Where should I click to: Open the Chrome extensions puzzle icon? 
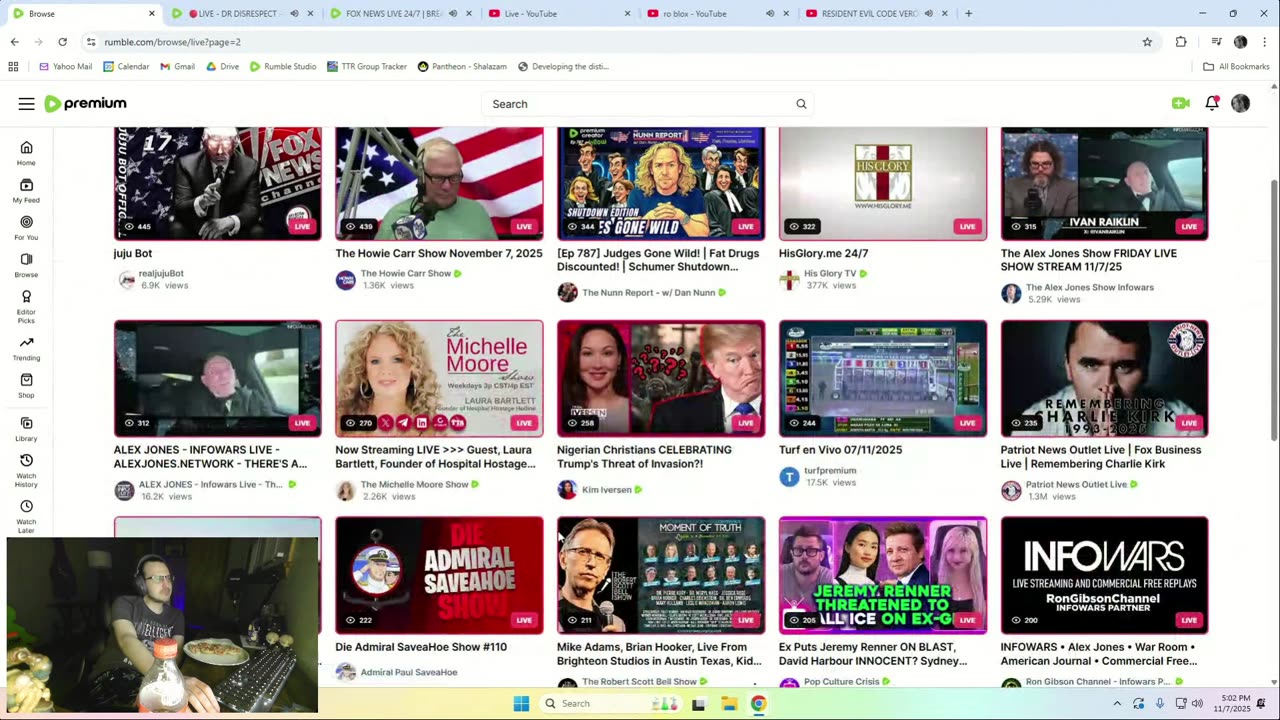coord(1181,42)
